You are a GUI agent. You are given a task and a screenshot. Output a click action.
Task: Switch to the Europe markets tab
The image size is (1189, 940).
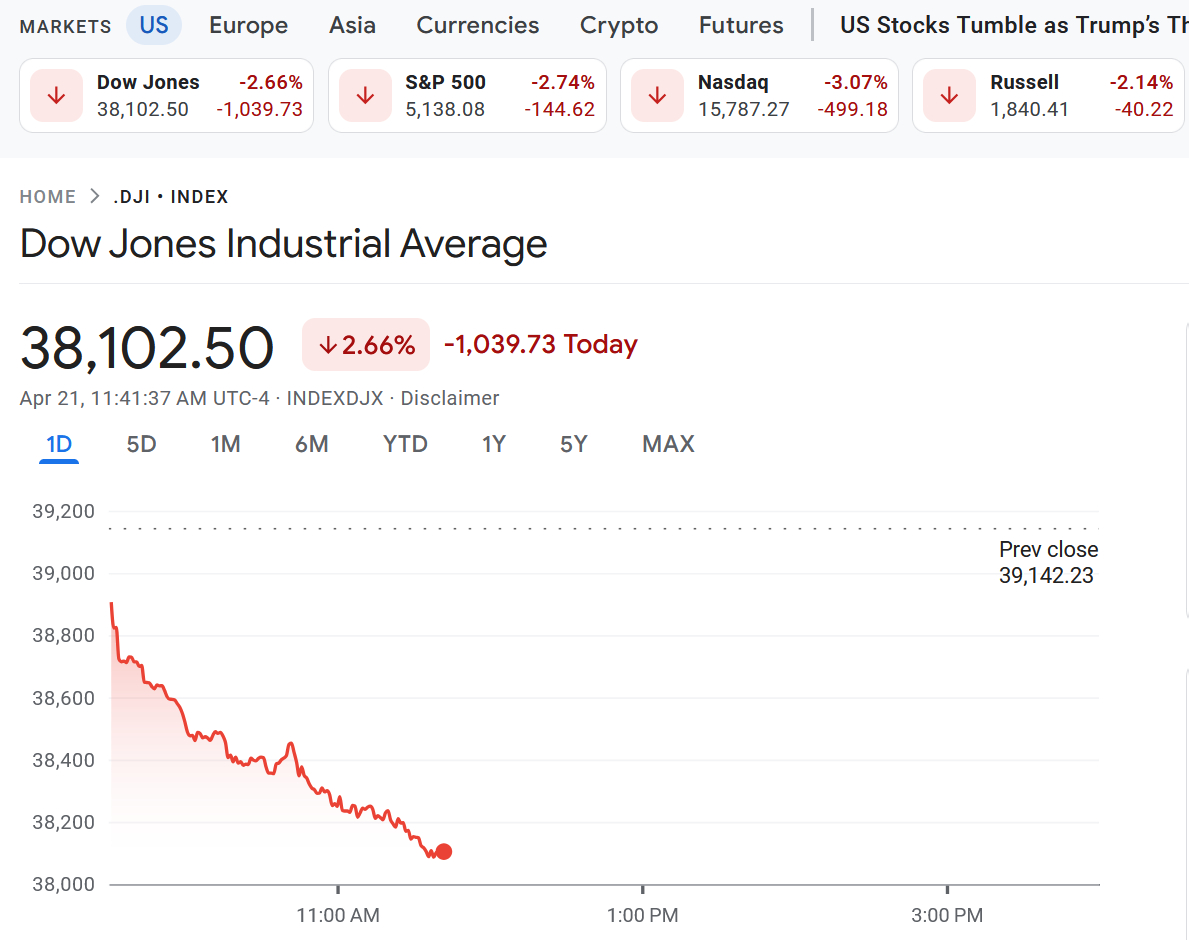click(x=248, y=25)
